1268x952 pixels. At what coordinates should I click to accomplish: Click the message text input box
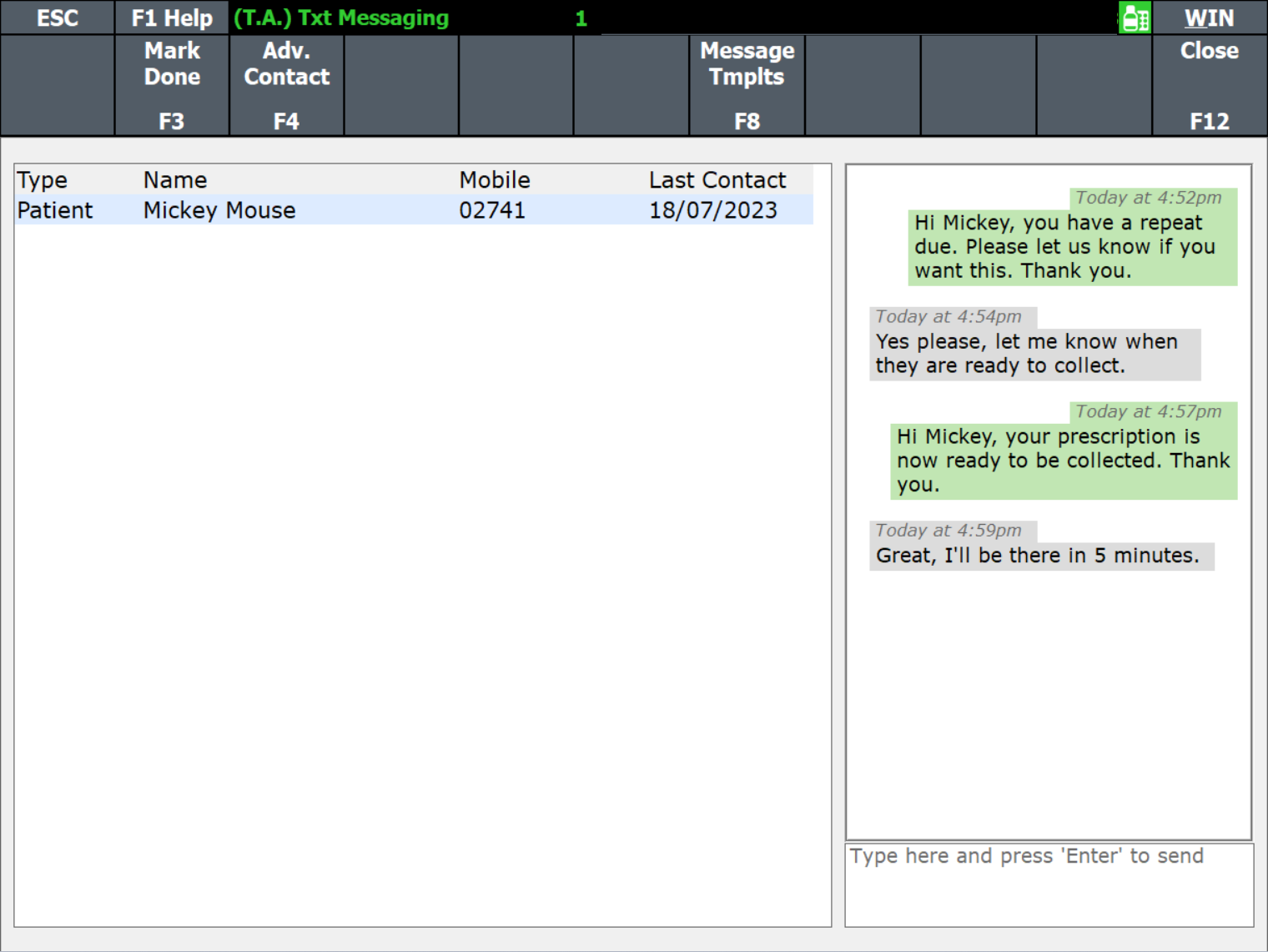(x=1049, y=884)
